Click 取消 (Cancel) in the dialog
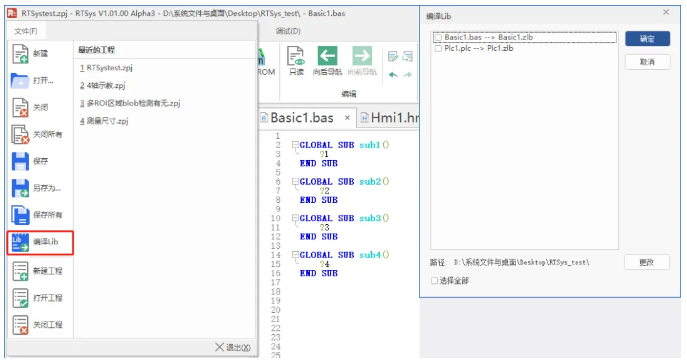Screen dimensions: 687x363 [x=647, y=62]
